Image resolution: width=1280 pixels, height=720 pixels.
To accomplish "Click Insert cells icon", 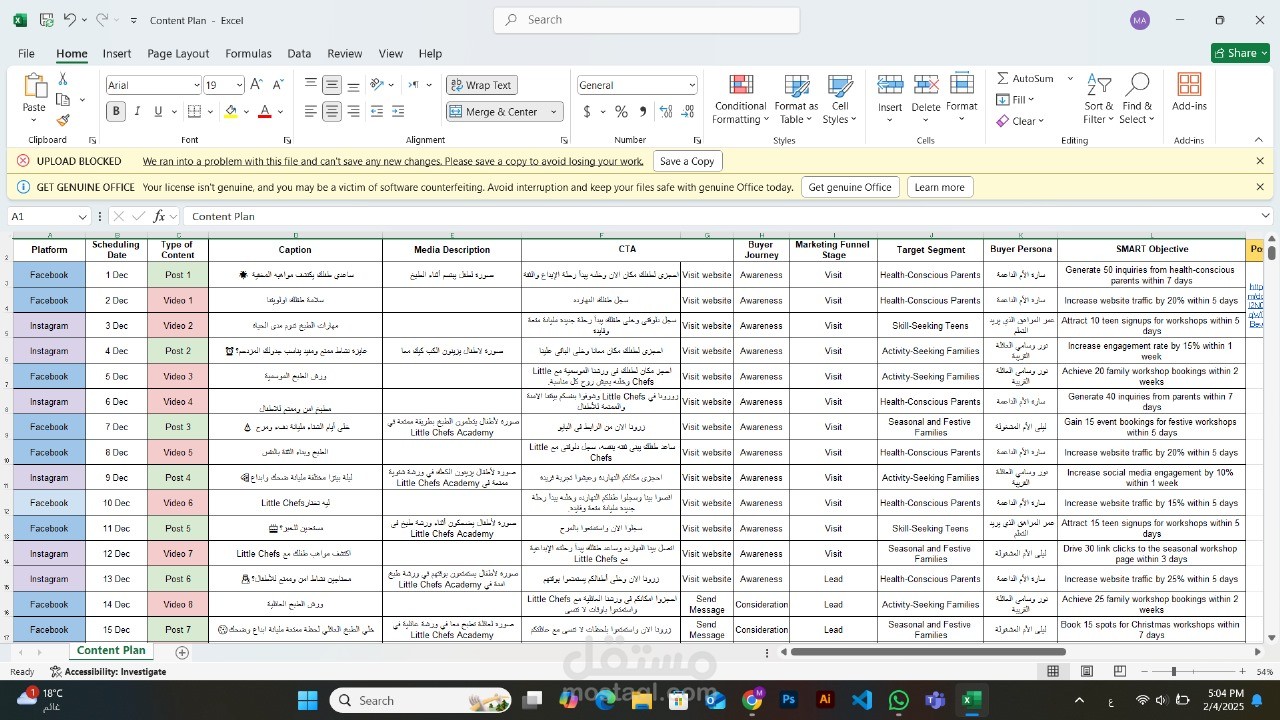I will (x=890, y=86).
